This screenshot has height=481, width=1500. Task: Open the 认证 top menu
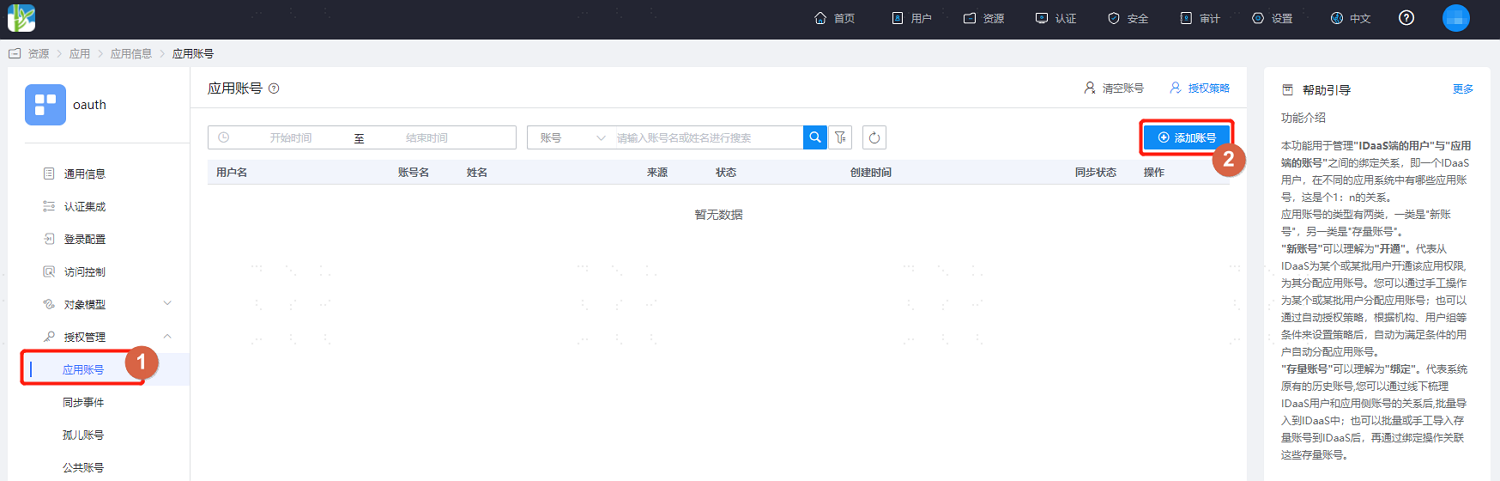click(1055, 18)
